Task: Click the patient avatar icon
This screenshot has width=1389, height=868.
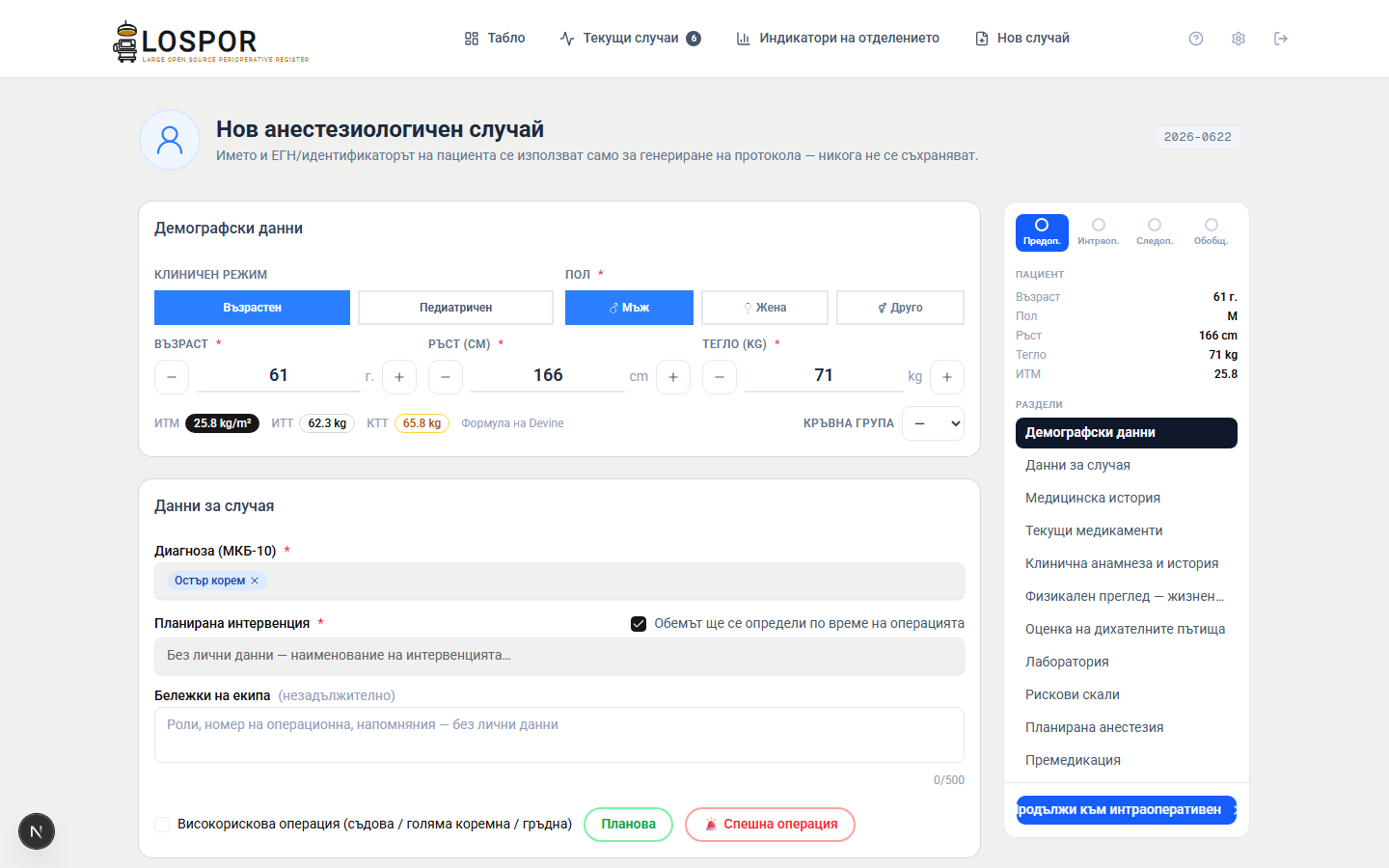Action: 170,140
